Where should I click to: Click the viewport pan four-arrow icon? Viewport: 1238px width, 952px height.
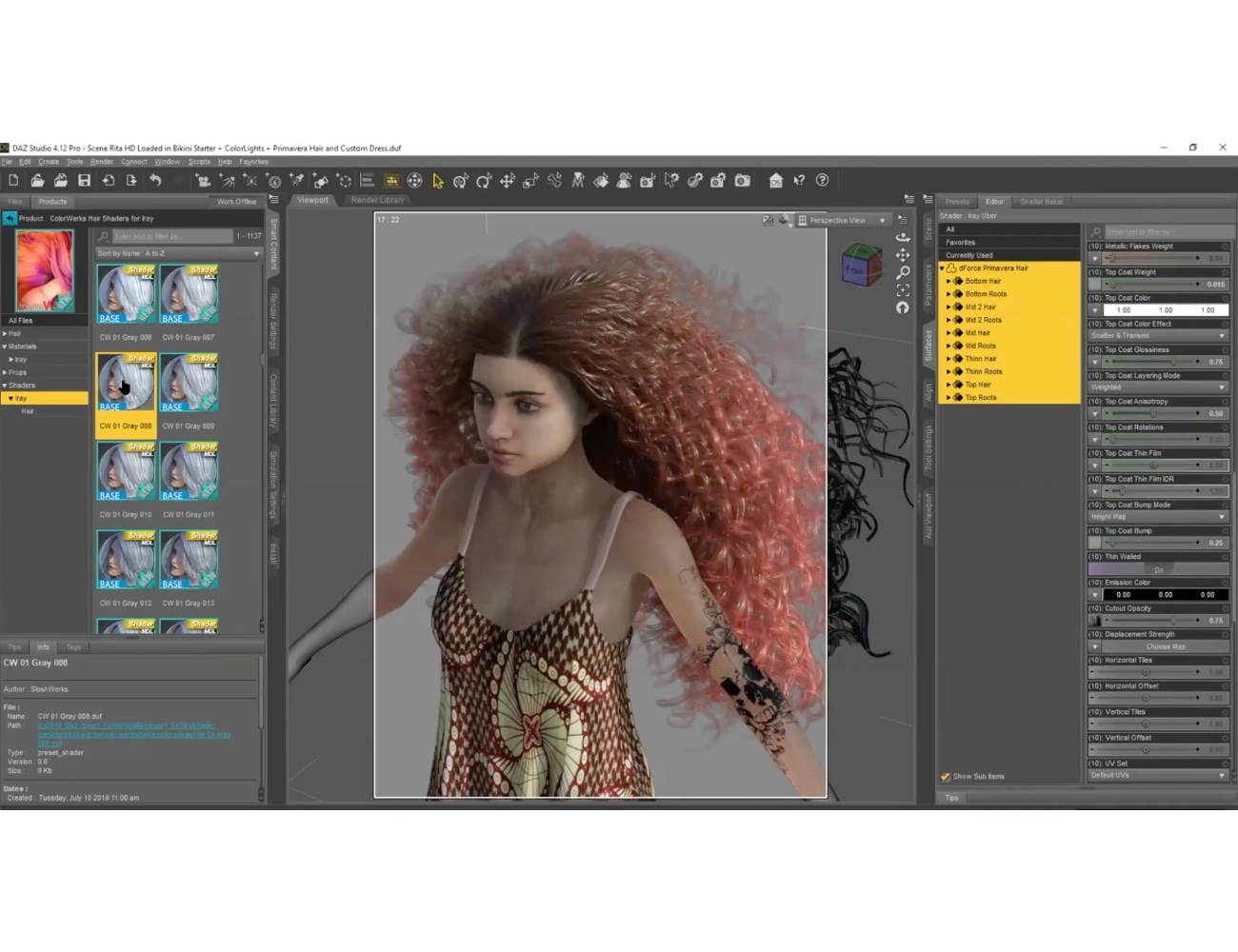coord(902,255)
